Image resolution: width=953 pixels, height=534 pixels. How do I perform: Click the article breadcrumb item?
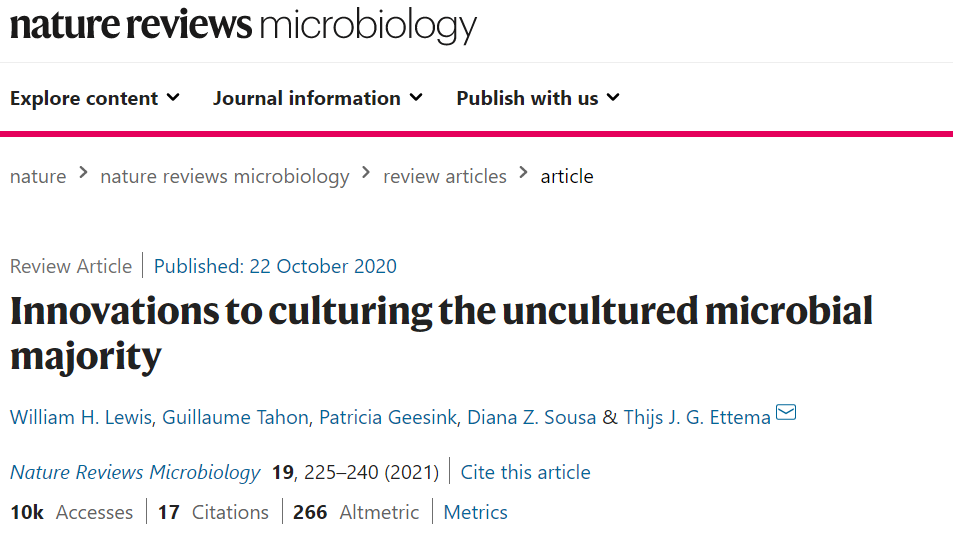tap(567, 176)
